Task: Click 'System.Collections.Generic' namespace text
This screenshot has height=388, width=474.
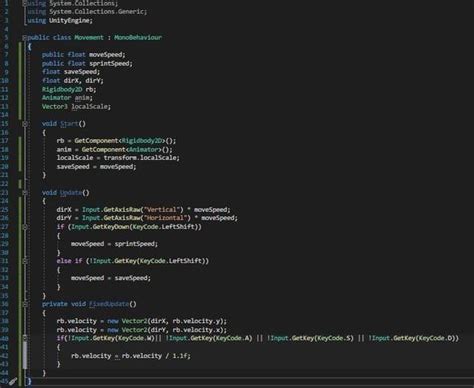Action: [96, 12]
